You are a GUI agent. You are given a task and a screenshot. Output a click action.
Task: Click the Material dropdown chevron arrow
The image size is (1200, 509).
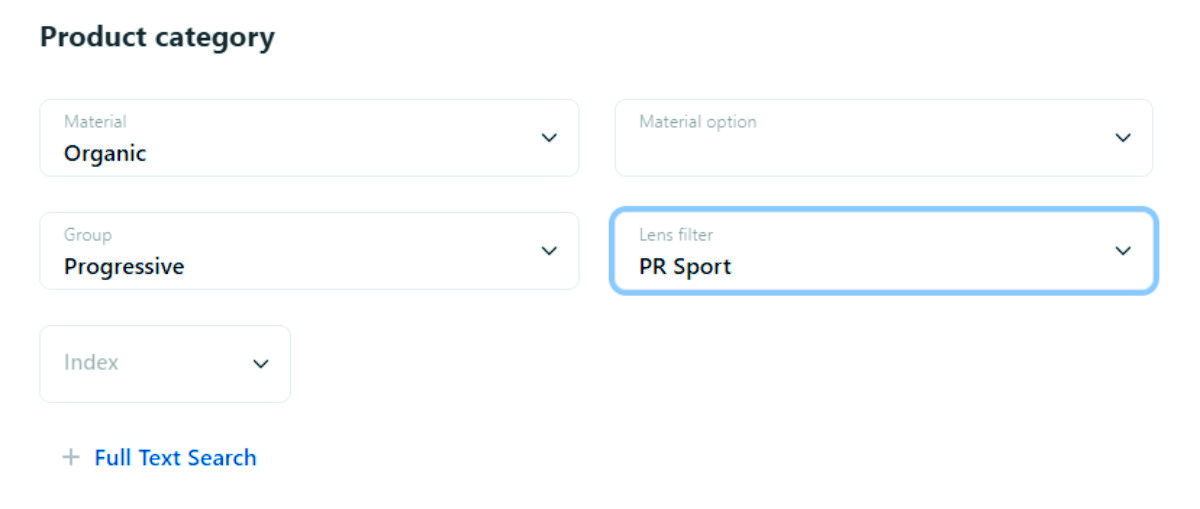[549, 138]
